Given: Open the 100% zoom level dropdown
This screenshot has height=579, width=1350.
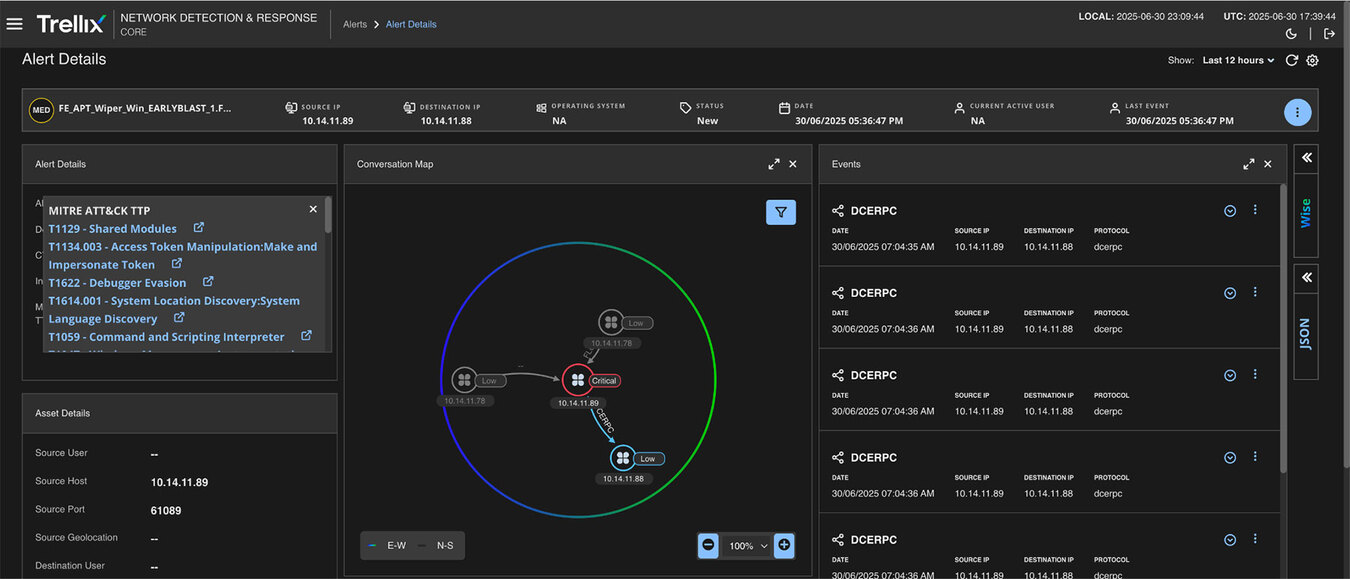Looking at the screenshot, I should coord(747,546).
